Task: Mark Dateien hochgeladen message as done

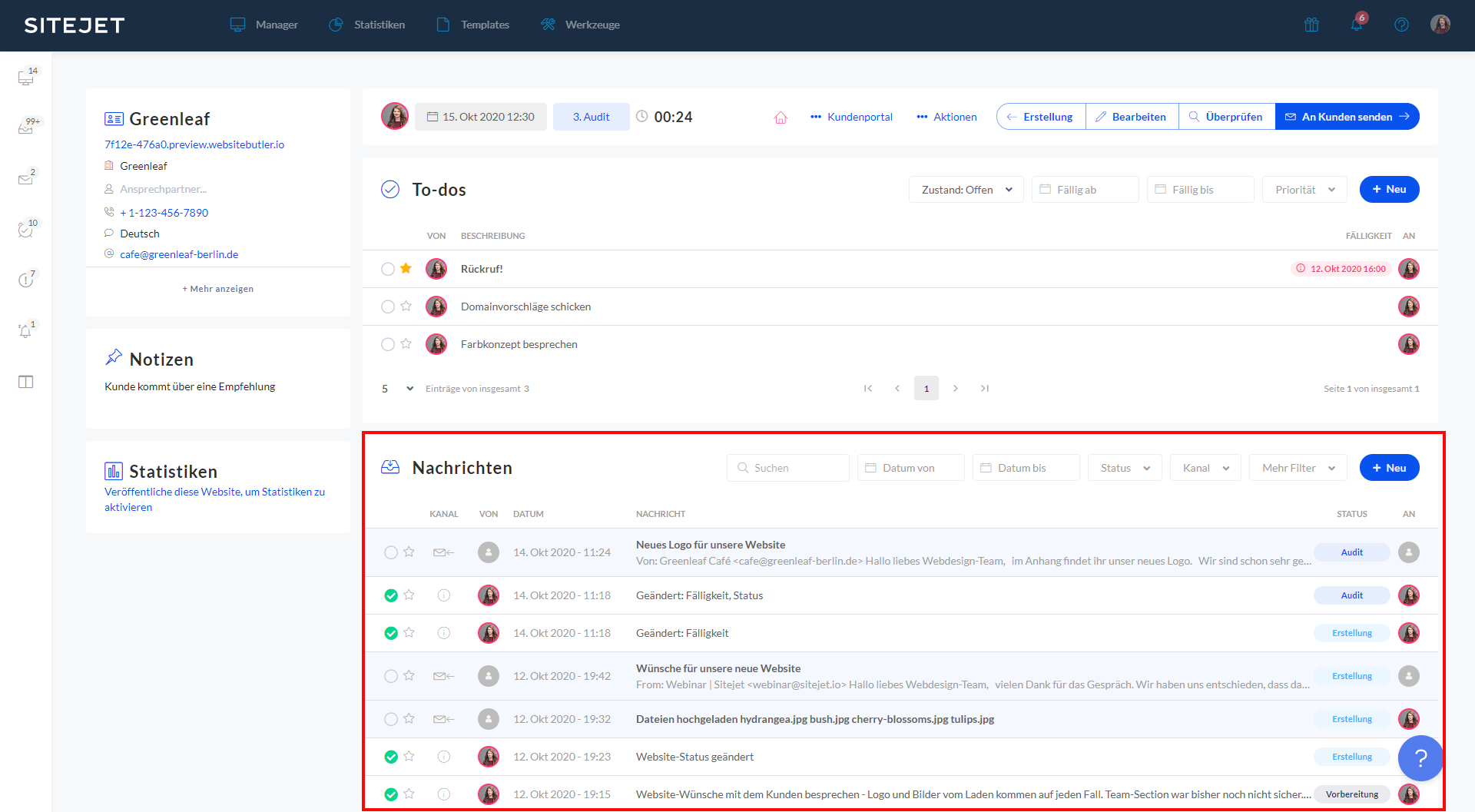Action: tap(391, 719)
